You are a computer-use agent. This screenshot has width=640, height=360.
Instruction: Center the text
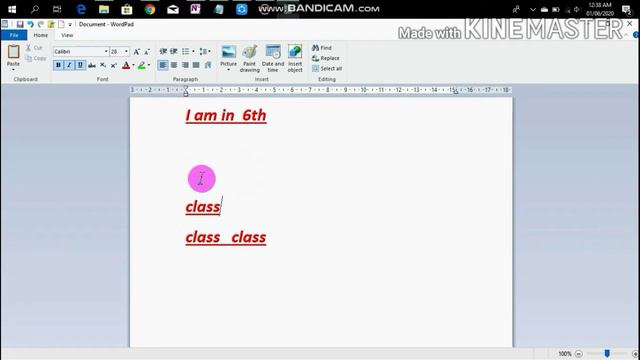click(x=174, y=65)
